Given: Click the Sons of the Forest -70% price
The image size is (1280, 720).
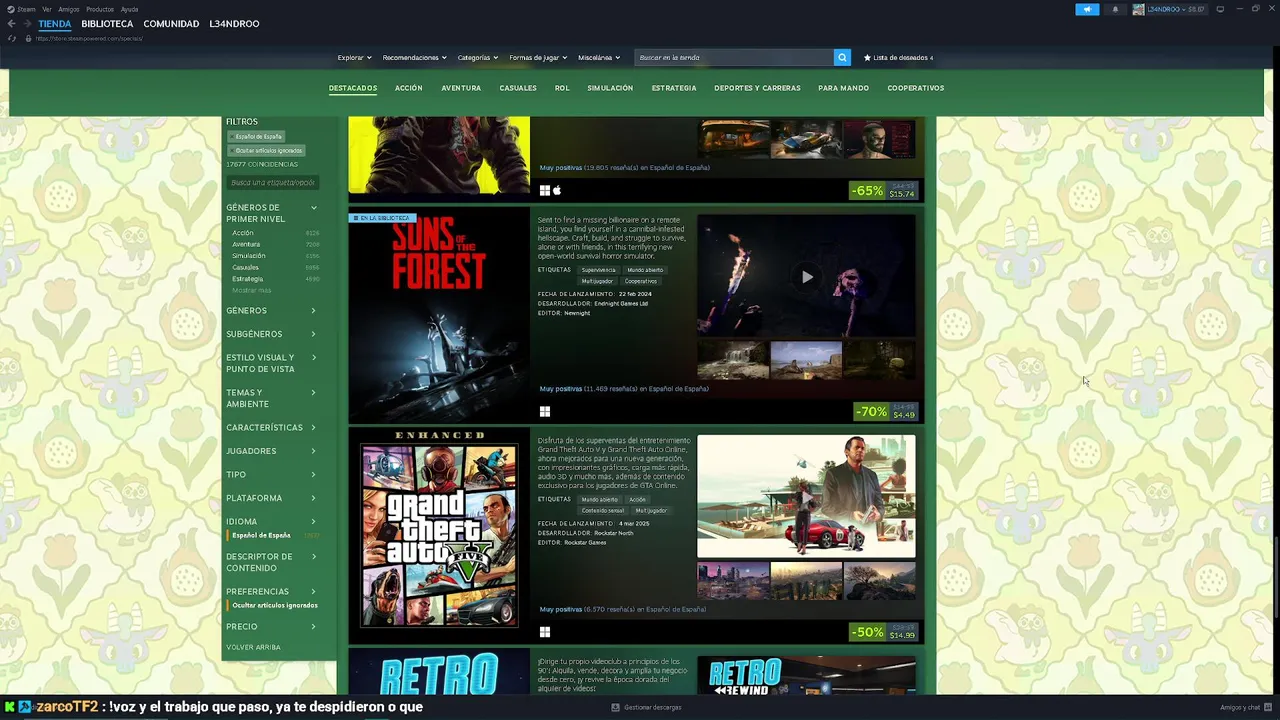Looking at the screenshot, I should click(885, 411).
